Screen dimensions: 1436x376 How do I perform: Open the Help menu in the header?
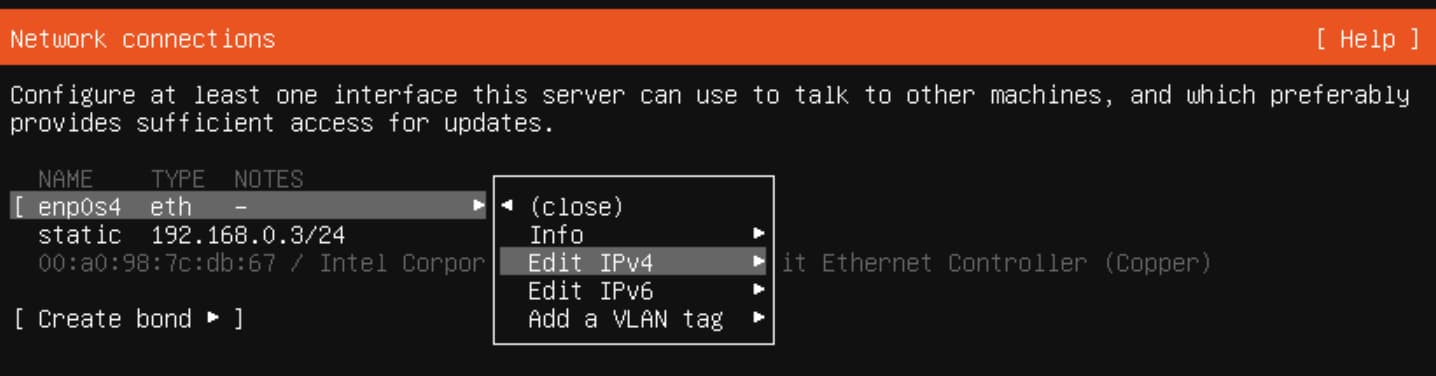[x=1367, y=40]
